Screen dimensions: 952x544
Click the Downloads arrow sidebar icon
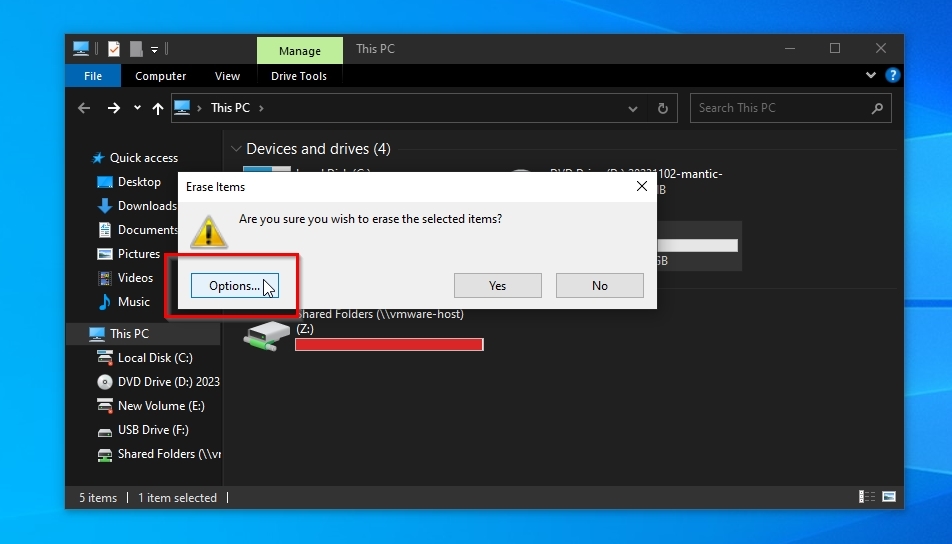pyautogui.click(x=105, y=206)
